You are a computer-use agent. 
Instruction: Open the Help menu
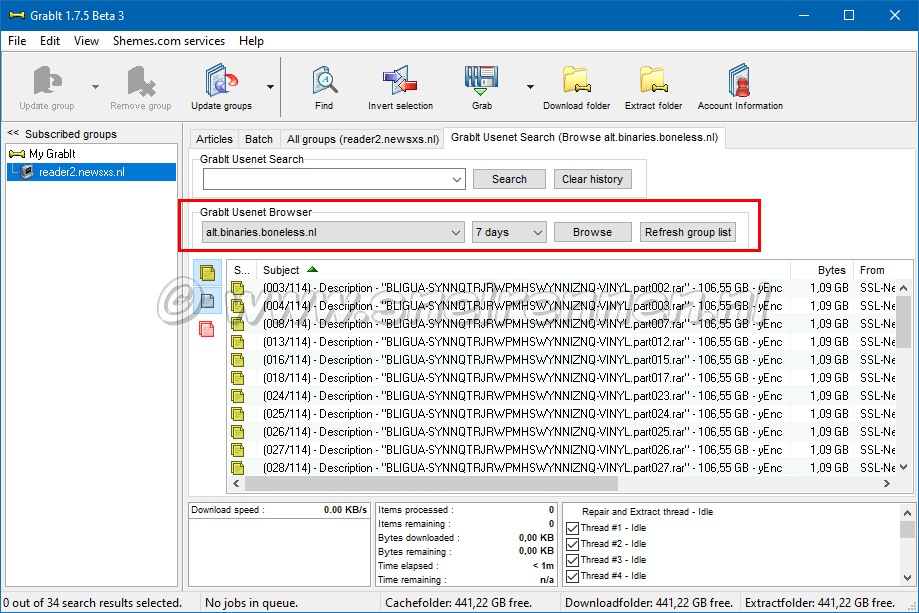coord(251,41)
